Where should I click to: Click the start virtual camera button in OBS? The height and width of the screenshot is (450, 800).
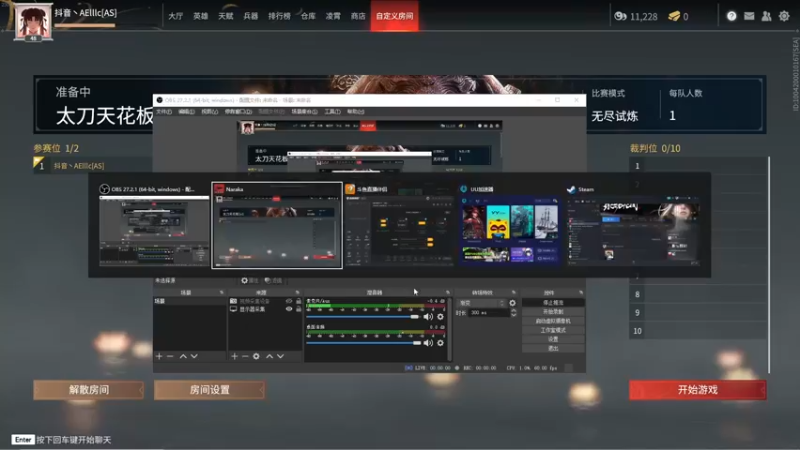[x=553, y=321]
